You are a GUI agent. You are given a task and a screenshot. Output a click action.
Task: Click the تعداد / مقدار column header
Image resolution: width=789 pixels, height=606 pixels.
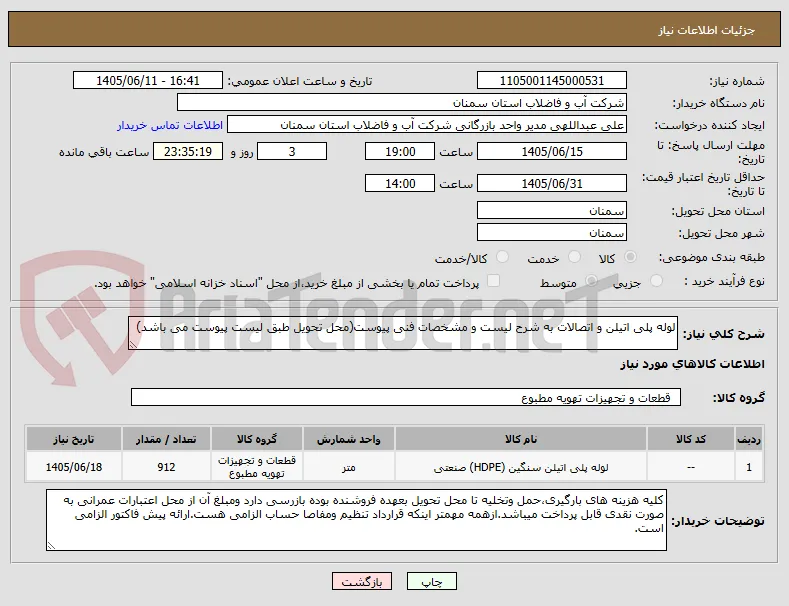point(166,439)
